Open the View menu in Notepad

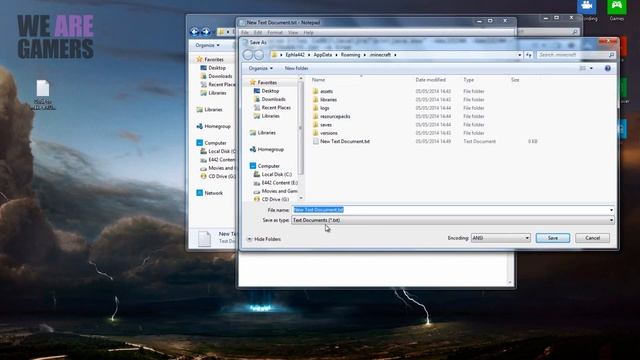coord(293,33)
